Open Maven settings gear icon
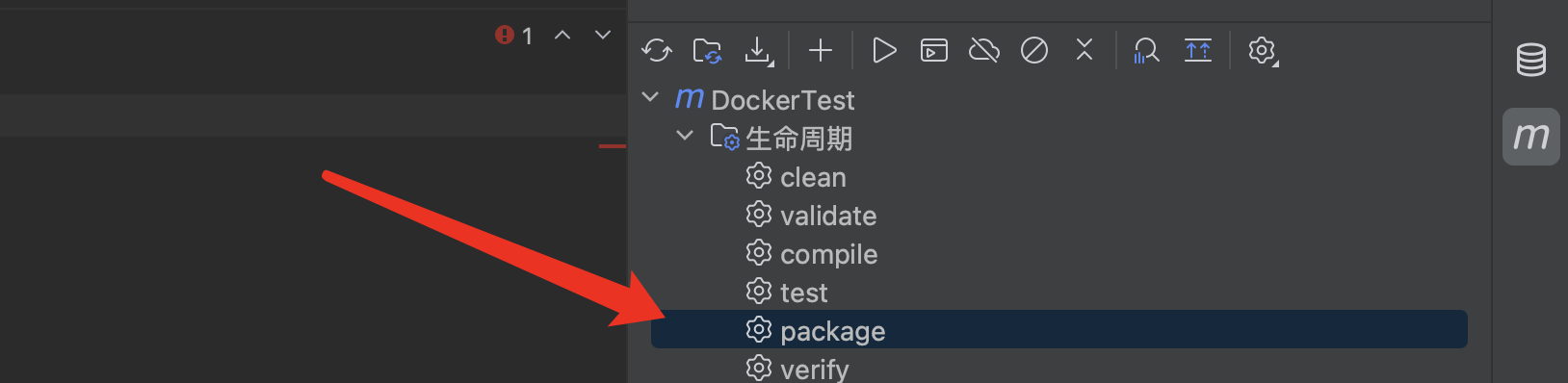The image size is (1568, 383). click(x=1263, y=50)
